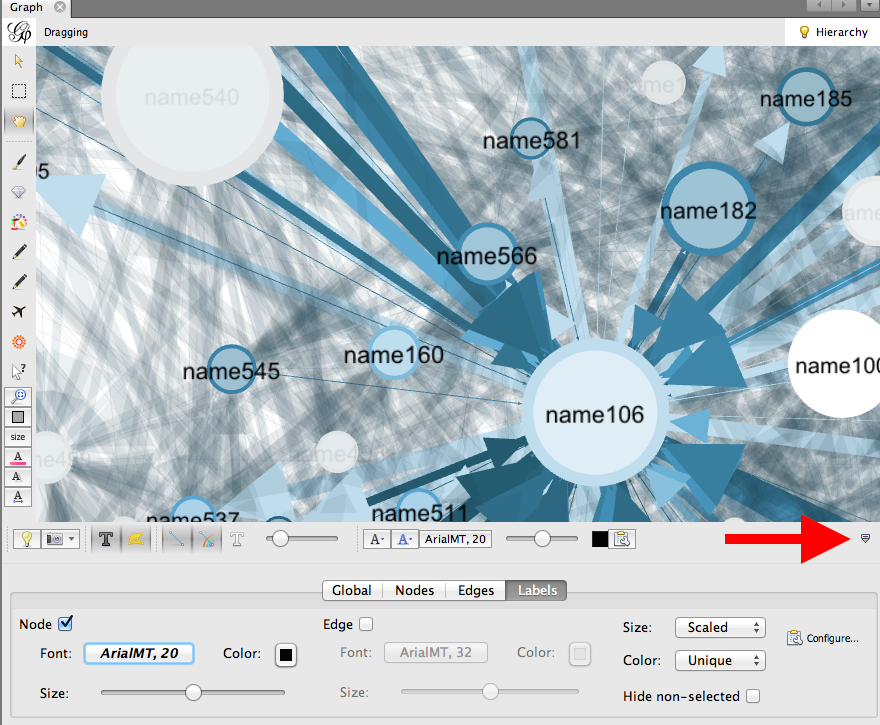Image resolution: width=880 pixels, height=725 pixels.
Task: Click the Configure... button
Action: tap(823, 638)
